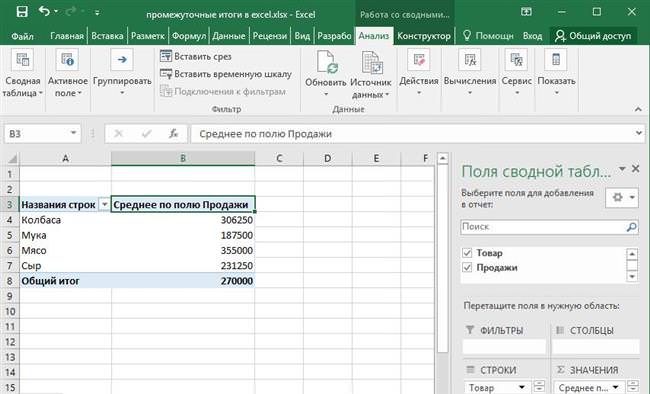This screenshot has height=394, width=650.
Task: Select row 8 header
Action: [x=10, y=281]
